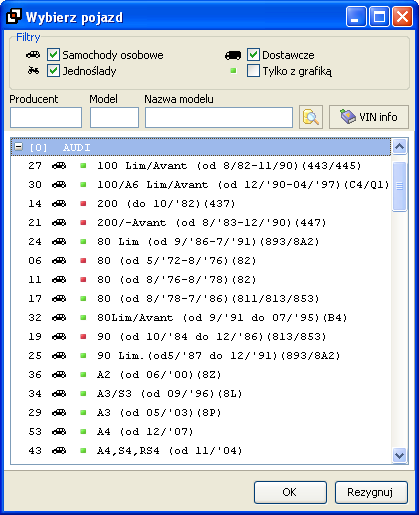
Task: Click car icon beside Samochody osobowe
Action: point(33,54)
